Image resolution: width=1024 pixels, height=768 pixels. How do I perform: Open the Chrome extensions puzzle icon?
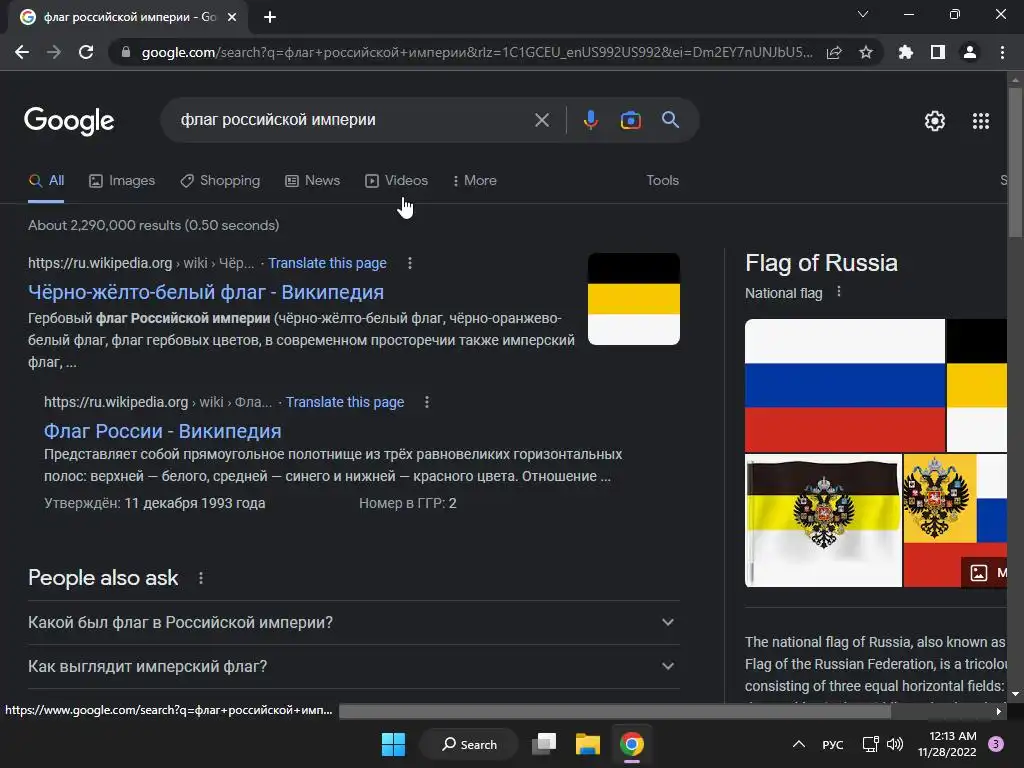[905, 52]
